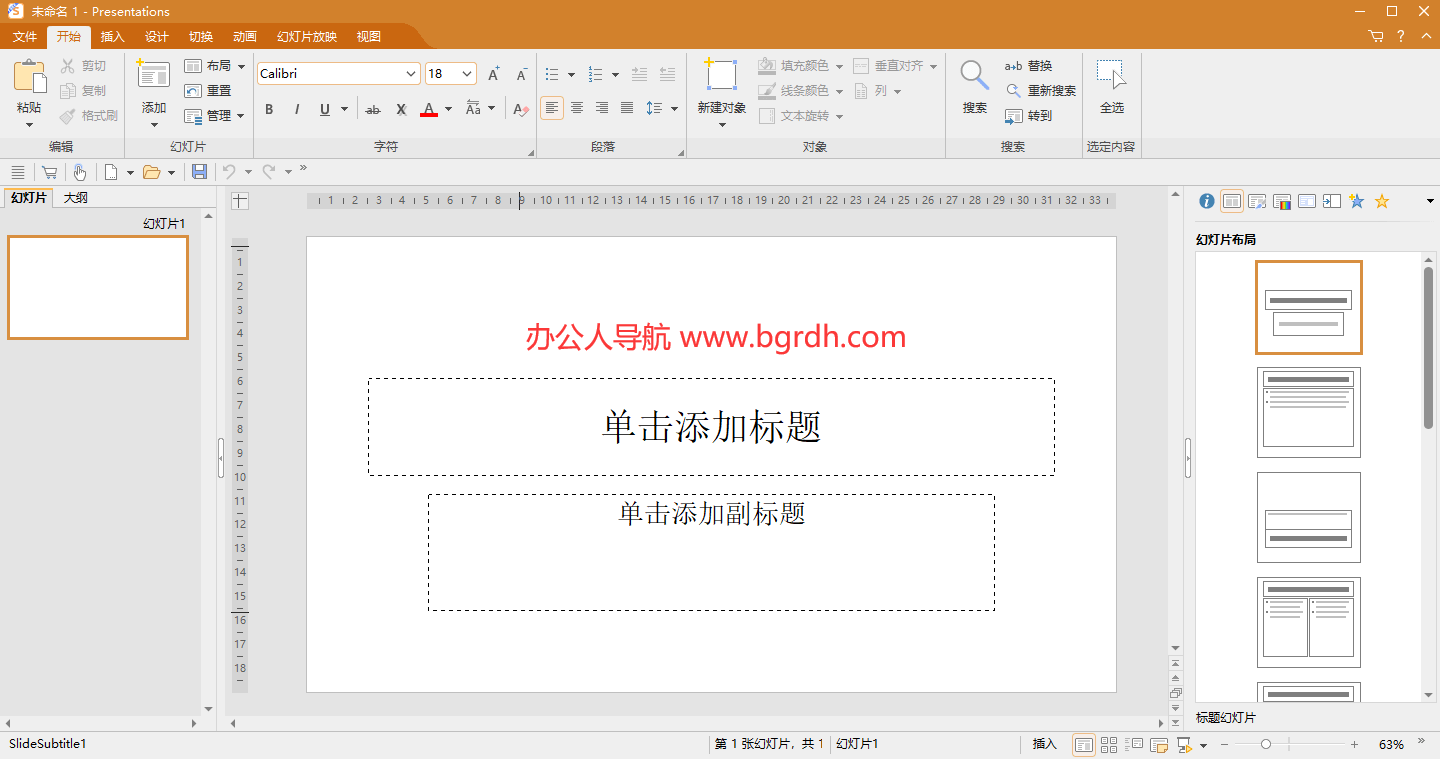The image size is (1440, 759).
Task: Toggle bold formatting
Action: (x=268, y=109)
